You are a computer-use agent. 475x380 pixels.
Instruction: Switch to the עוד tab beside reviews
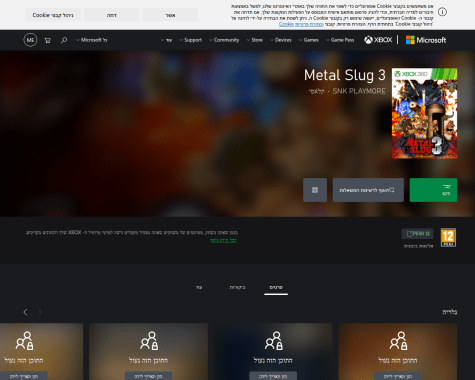199,287
